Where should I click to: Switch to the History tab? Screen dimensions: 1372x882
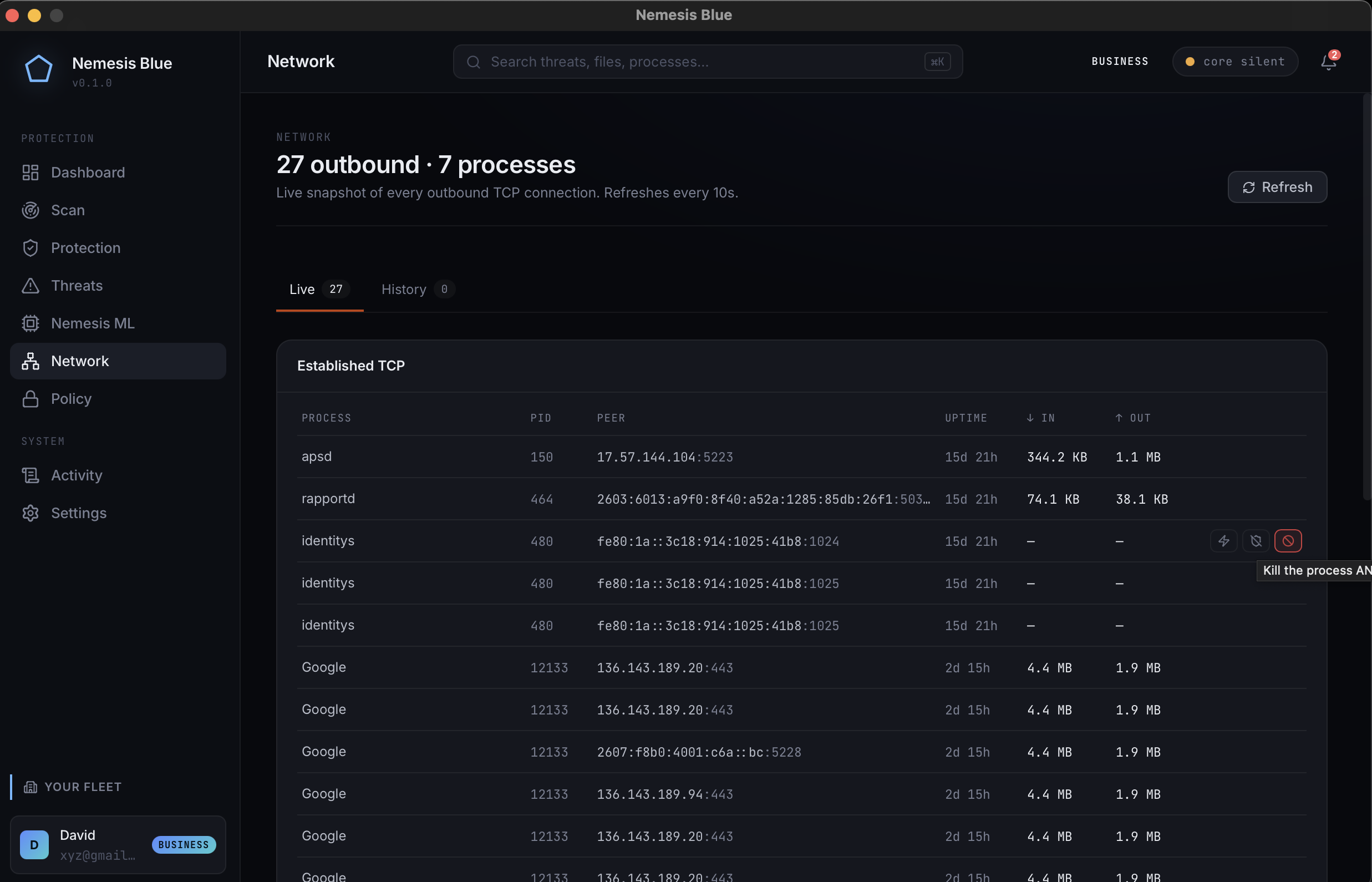tap(418, 289)
